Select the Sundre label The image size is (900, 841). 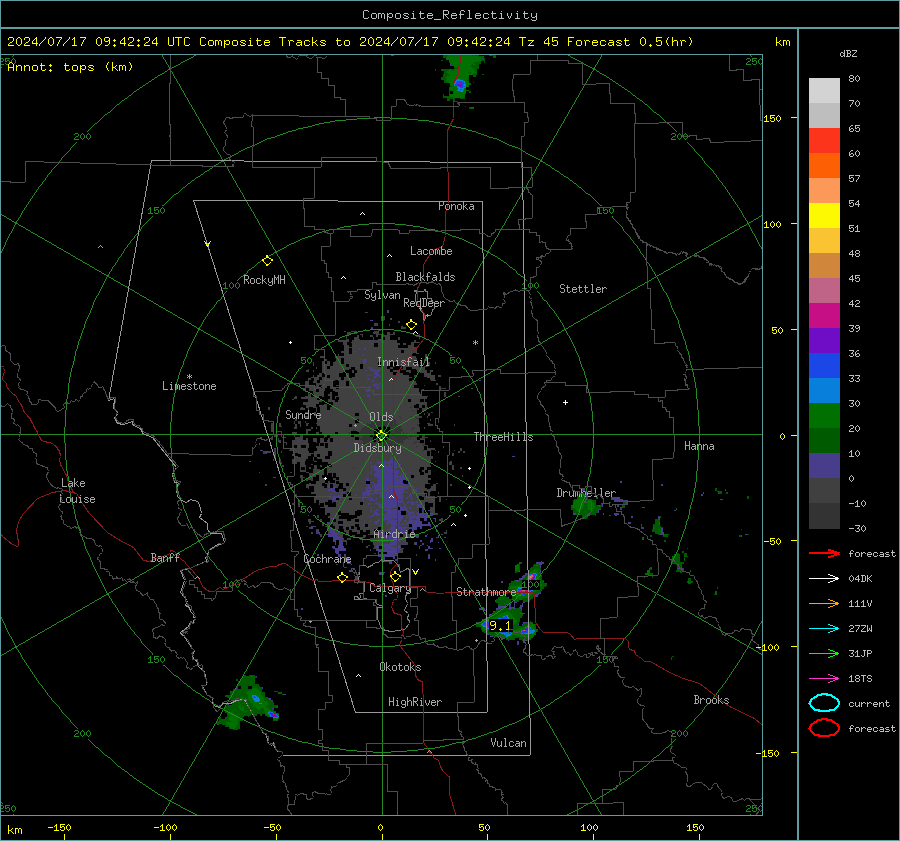tap(303, 414)
